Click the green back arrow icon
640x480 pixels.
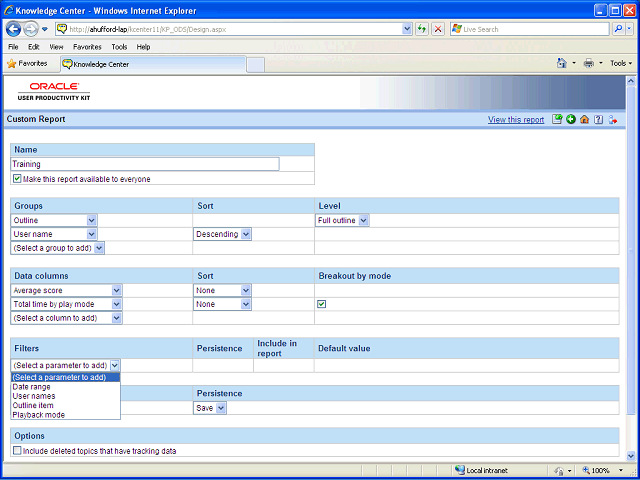coord(571,119)
